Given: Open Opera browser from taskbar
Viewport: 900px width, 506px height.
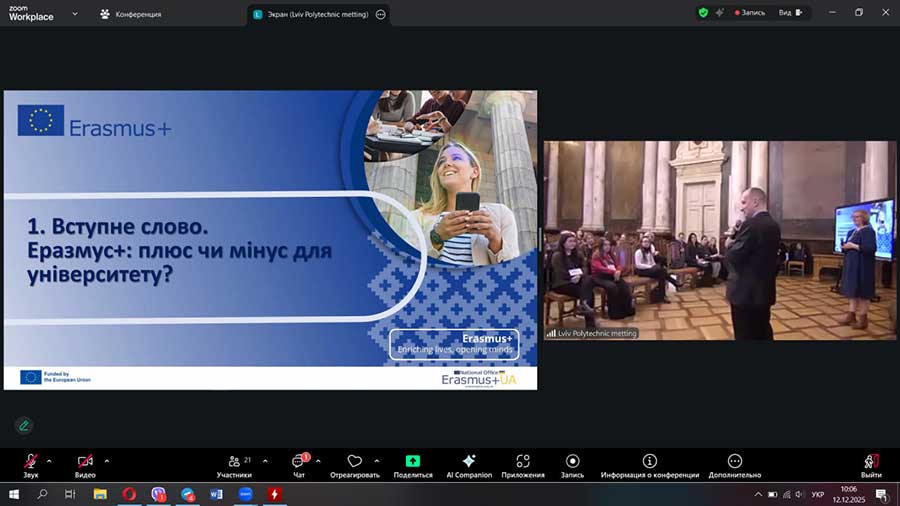Looking at the screenshot, I should 129,494.
